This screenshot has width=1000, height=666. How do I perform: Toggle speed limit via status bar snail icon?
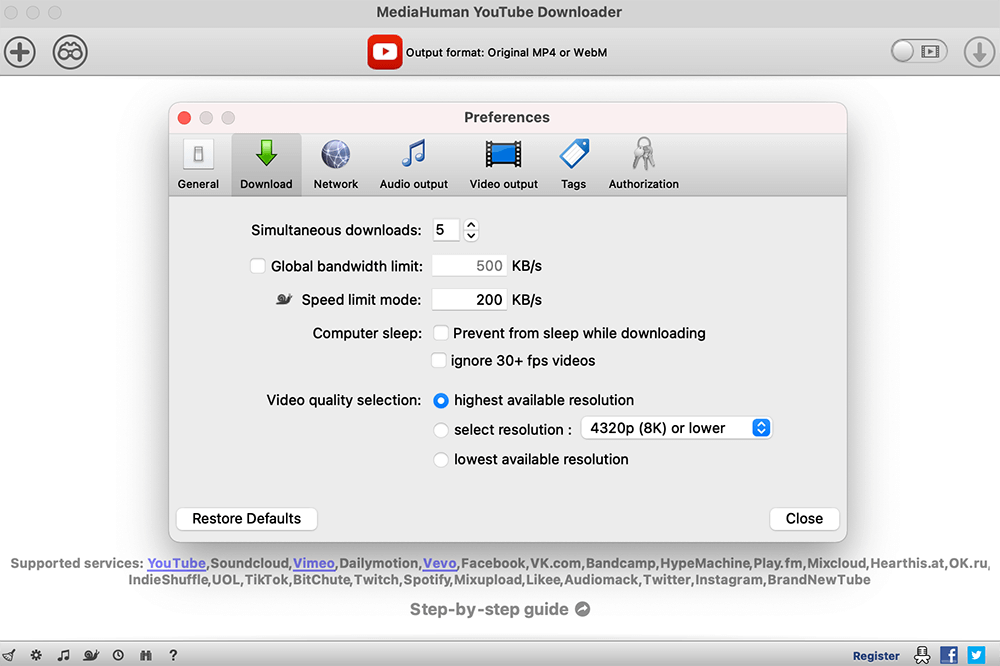(91, 655)
